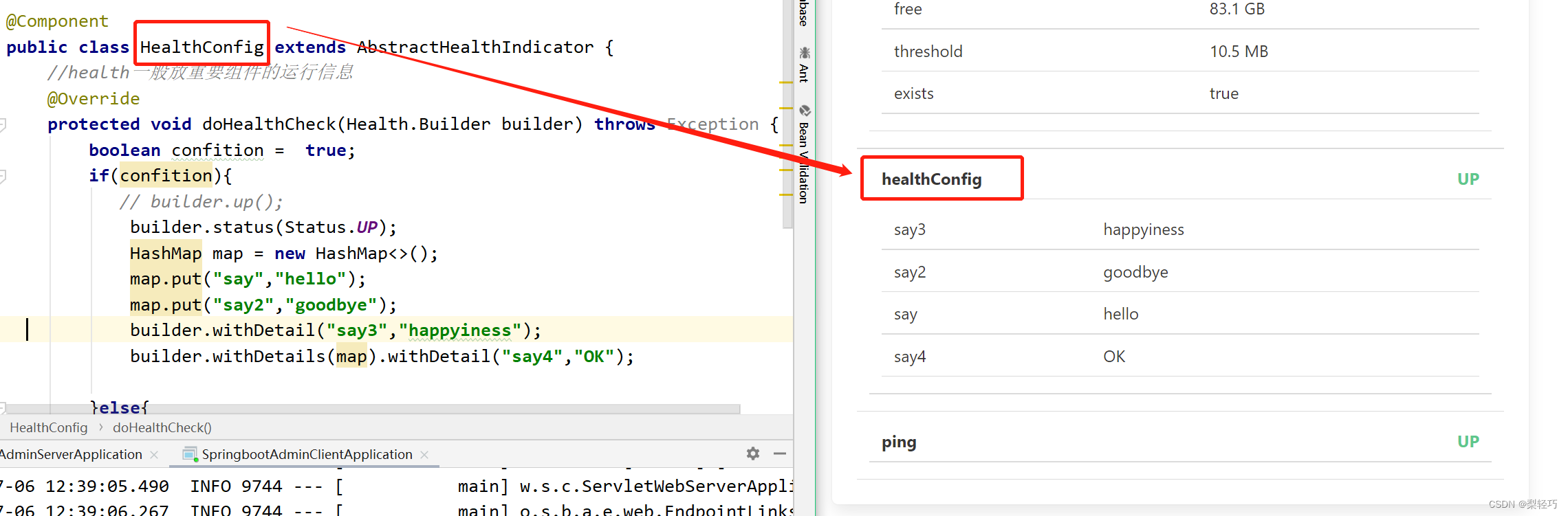Screen dimensions: 1568x516
Task: Click the say4 key in the health page
Action: [x=909, y=357]
